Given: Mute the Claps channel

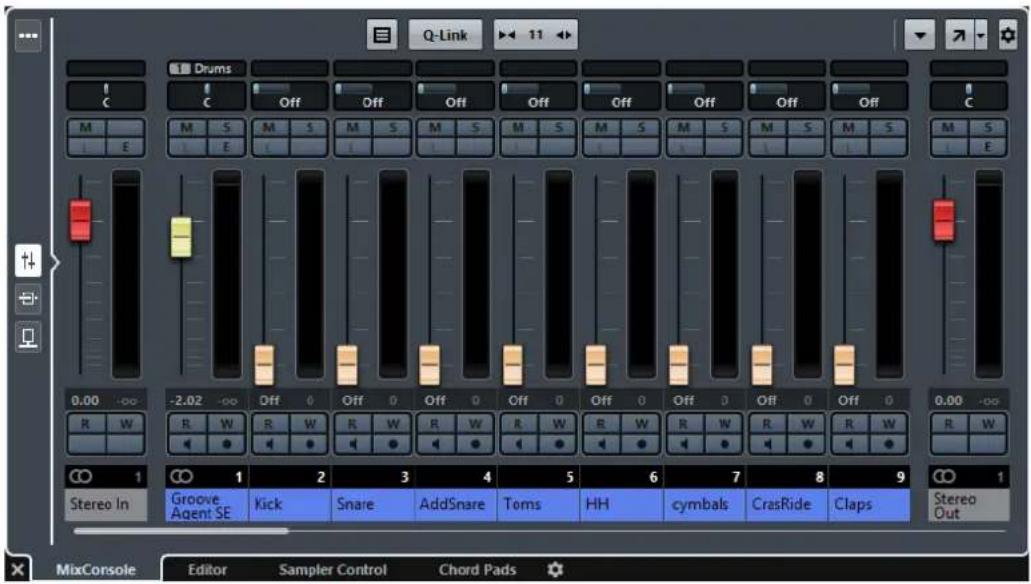Looking at the screenshot, I should point(850,128).
